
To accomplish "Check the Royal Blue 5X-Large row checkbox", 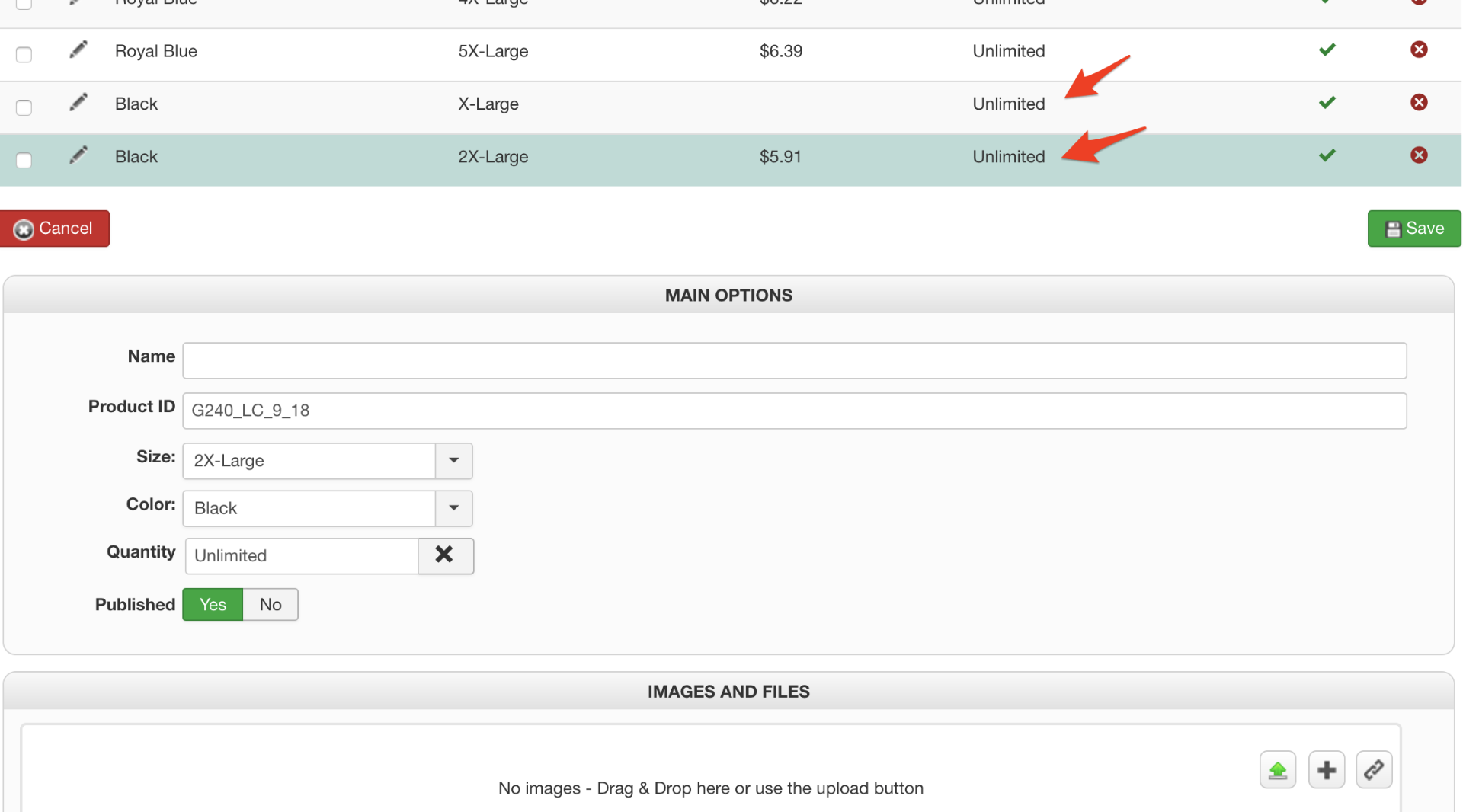I will [24, 54].
